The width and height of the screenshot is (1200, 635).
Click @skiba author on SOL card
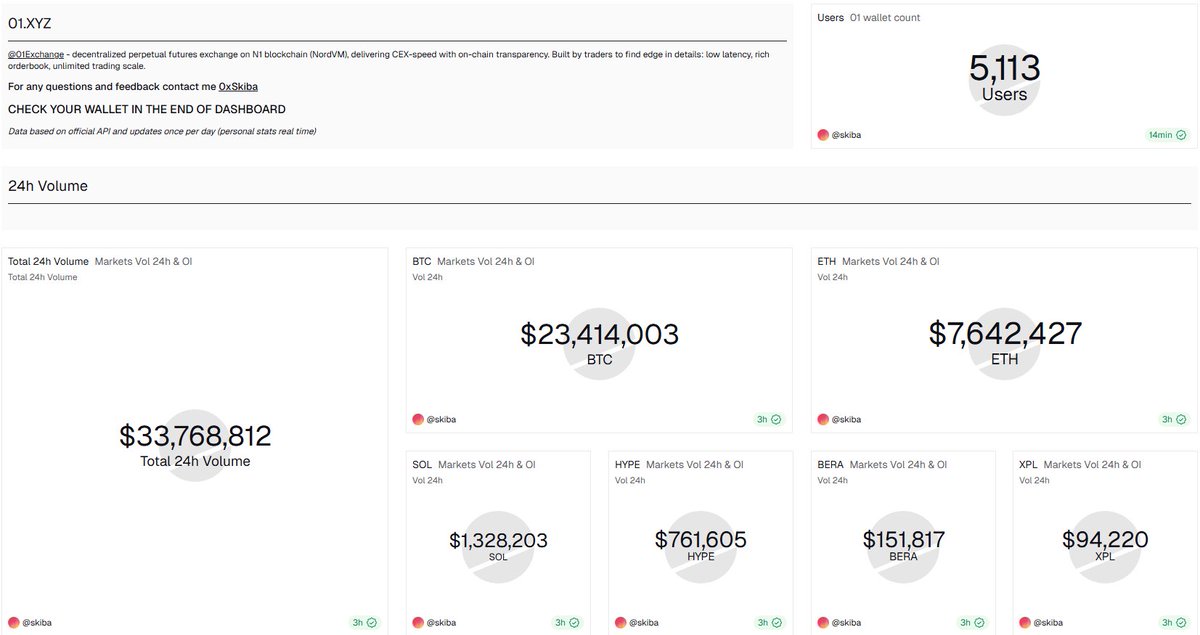[x=442, y=622]
